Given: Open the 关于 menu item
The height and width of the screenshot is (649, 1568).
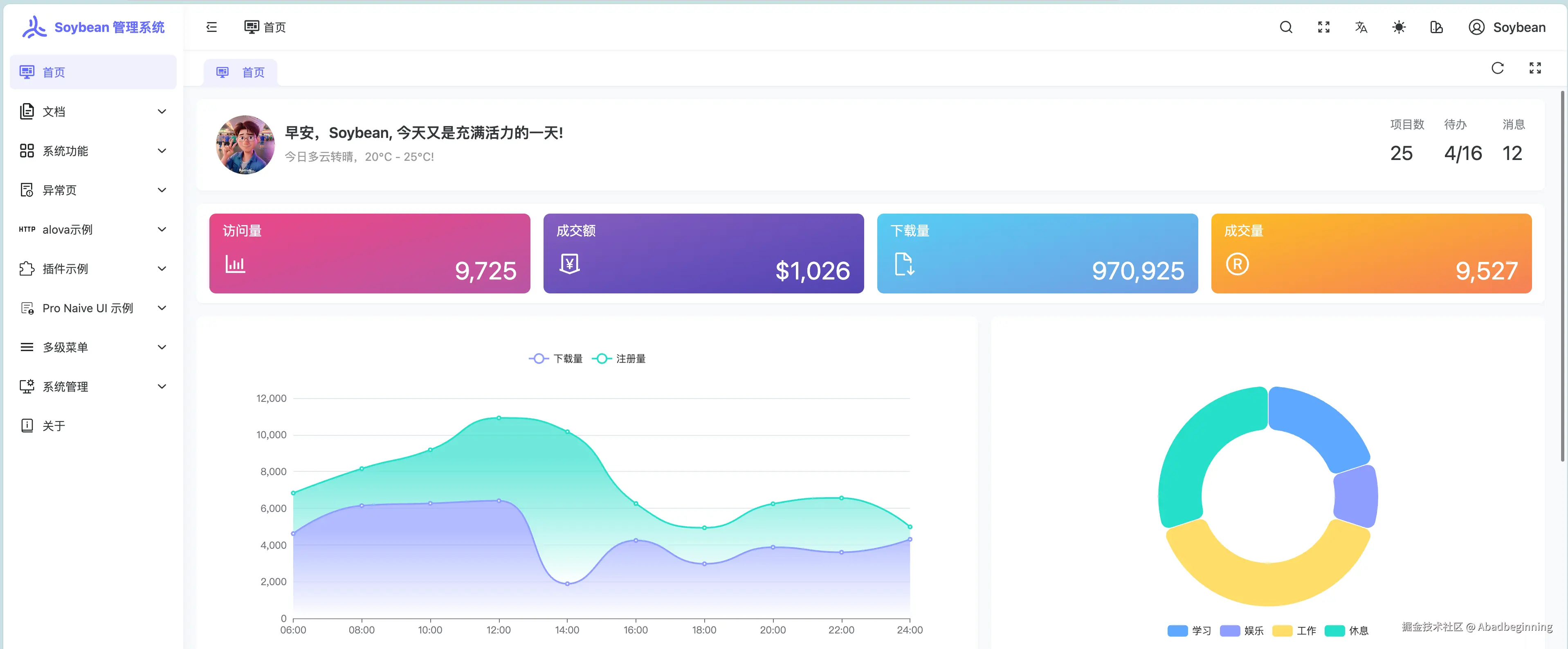Looking at the screenshot, I should pos(54,426).
